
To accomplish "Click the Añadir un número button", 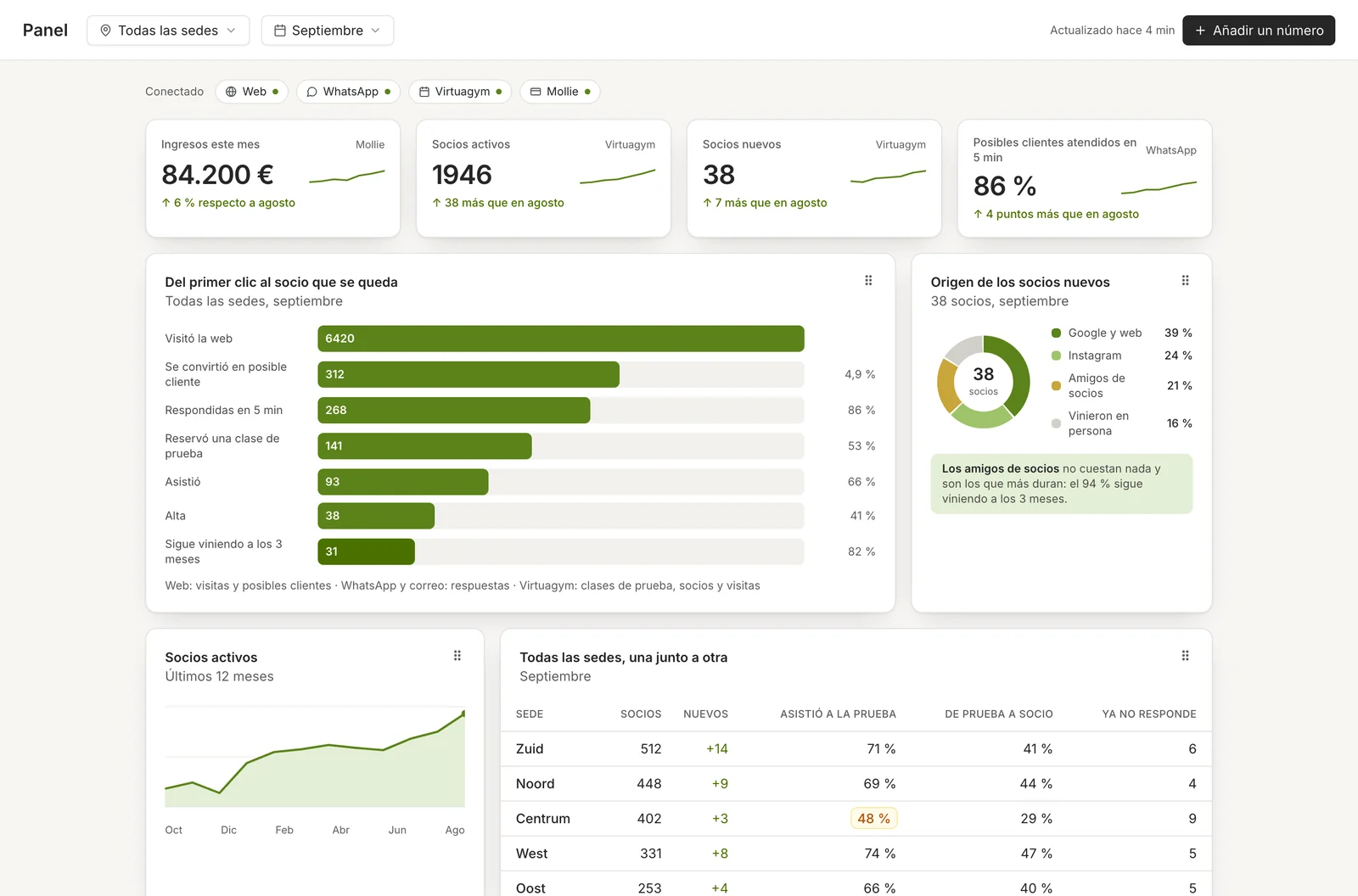I will [x=1259, y=31].
